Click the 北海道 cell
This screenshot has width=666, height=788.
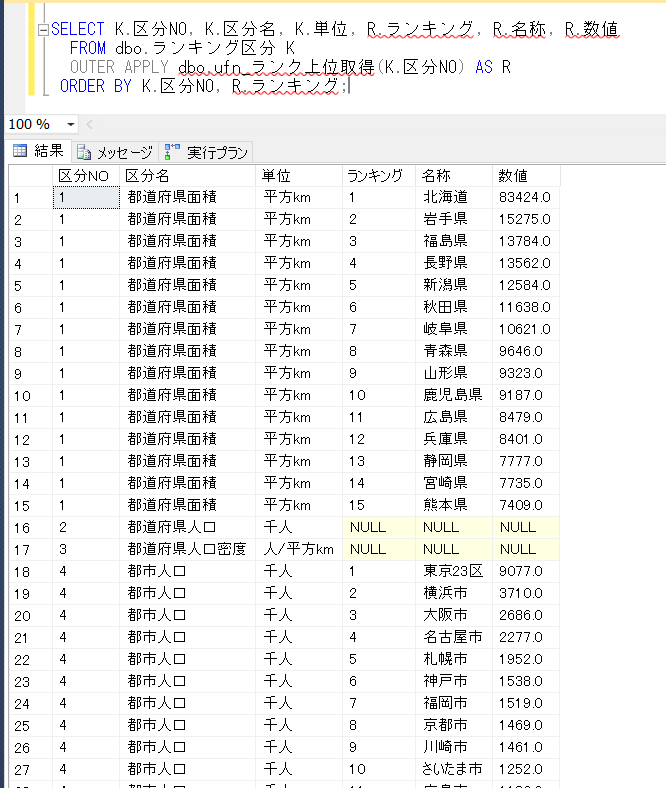click(x=454, y=197)
